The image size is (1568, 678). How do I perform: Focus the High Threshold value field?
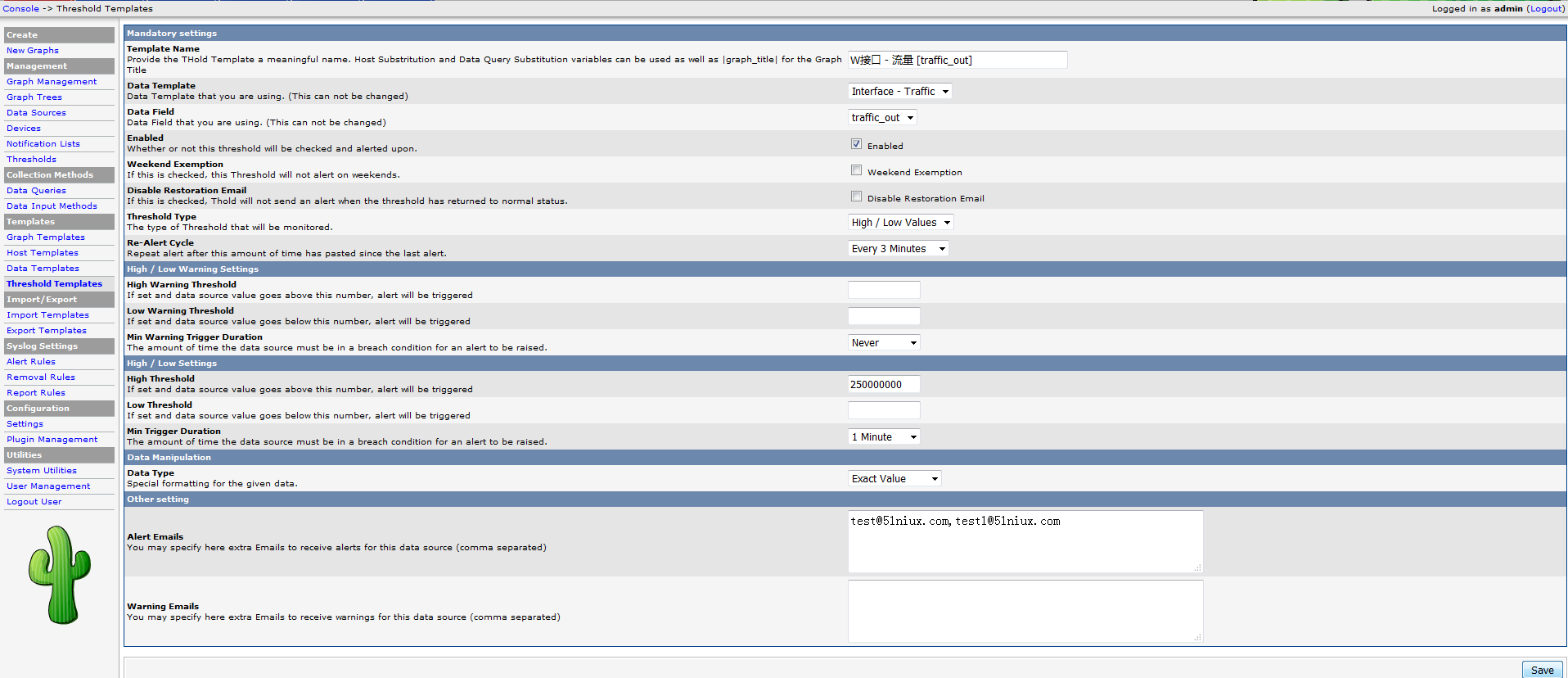pos(884,385)
